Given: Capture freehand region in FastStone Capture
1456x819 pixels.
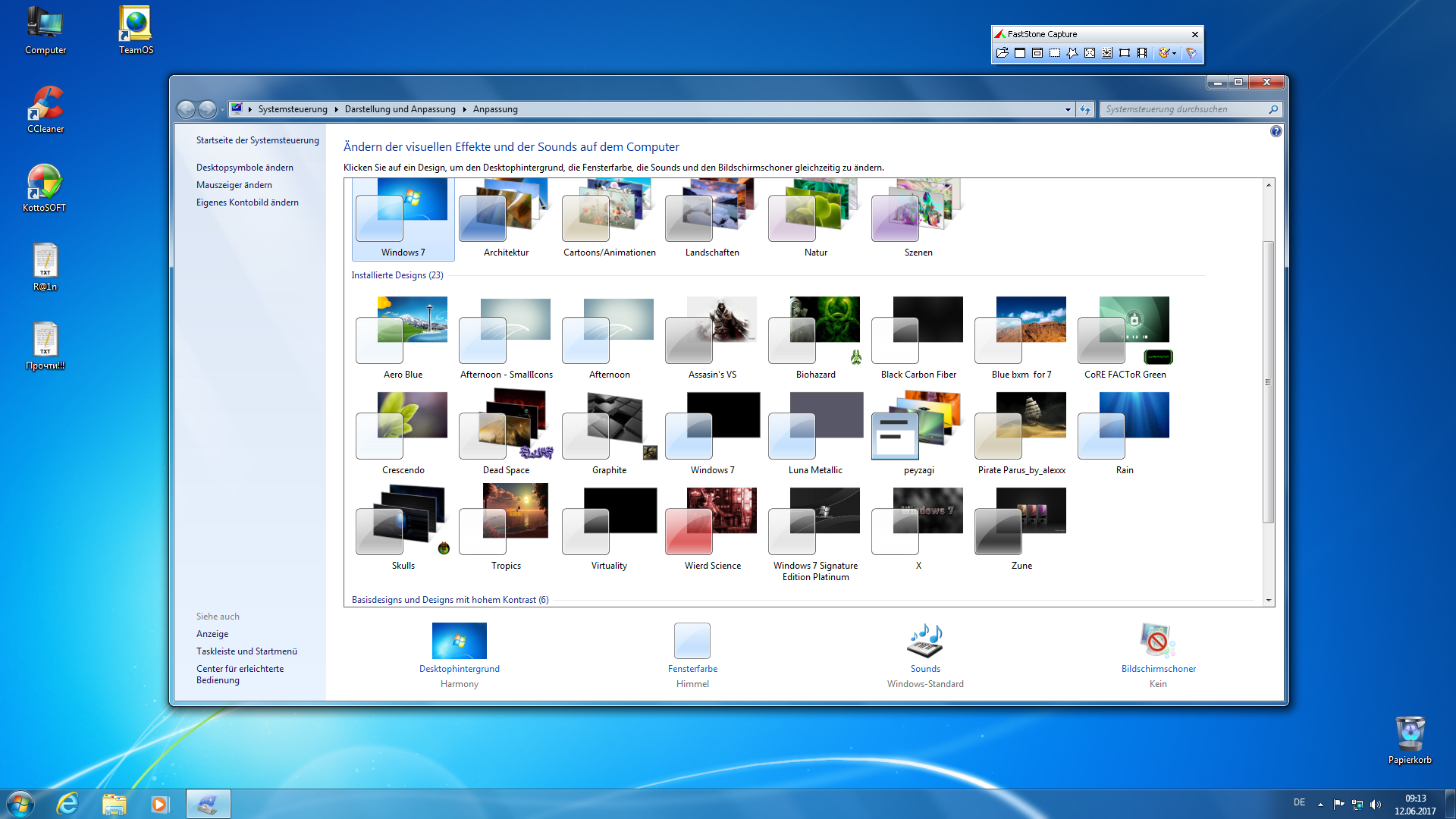Looking at the screenshot, I should pos(1072,53).
